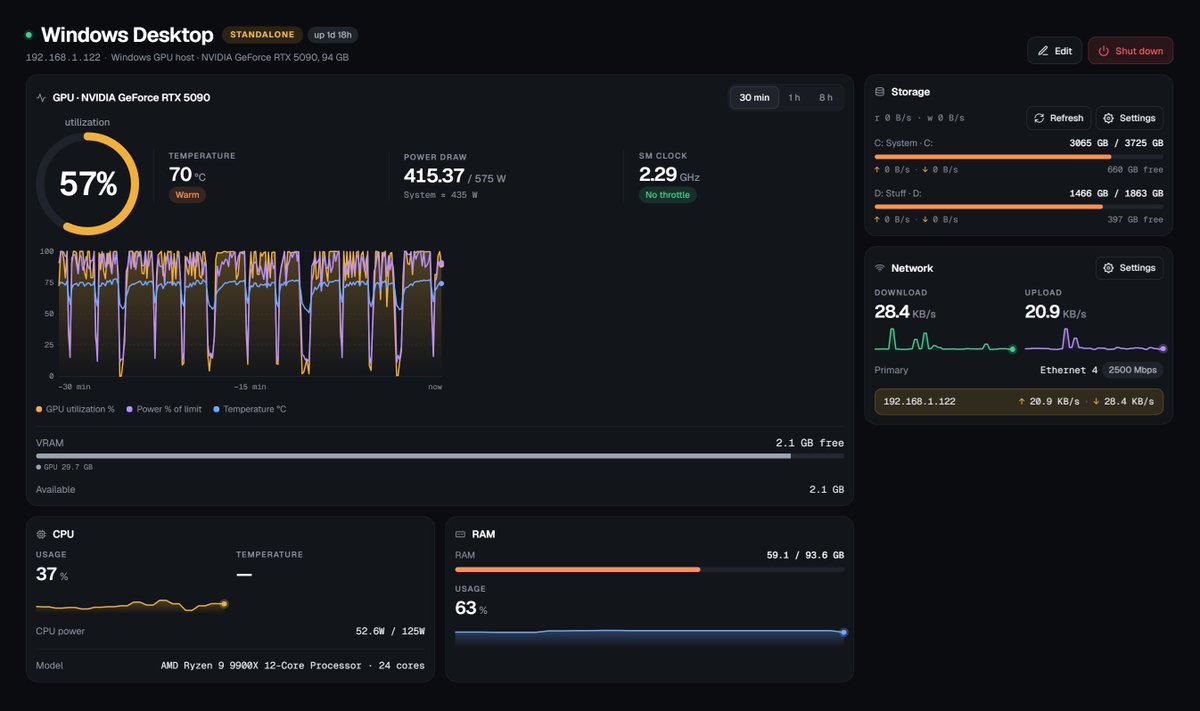Click the green online status dot
Image resolution: width=1200 pixels, height=711 pixels.
pos(29,35)
